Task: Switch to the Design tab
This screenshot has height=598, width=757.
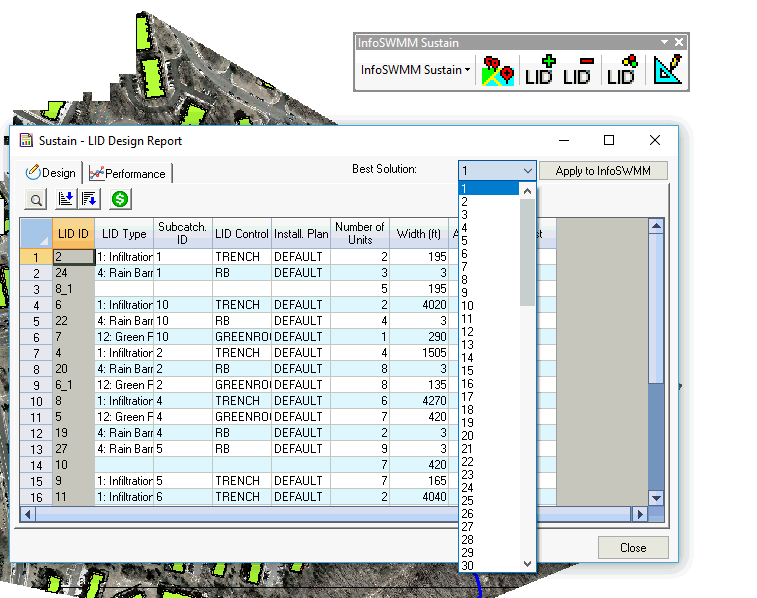Action: [x=51, y=173]
